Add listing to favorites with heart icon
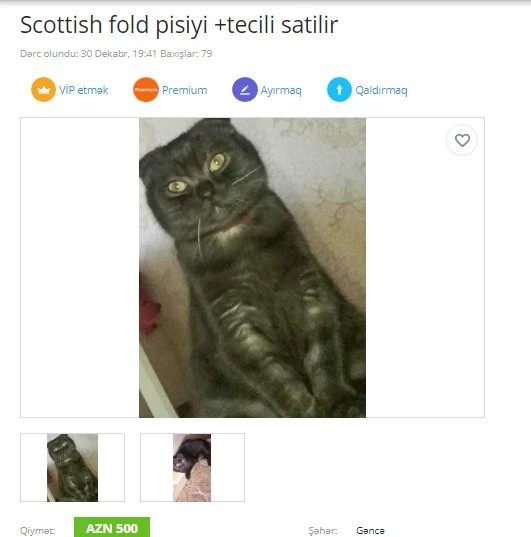The height and width of the screenshot is (537, 531). pyautogui.click(x=462, y=140)
